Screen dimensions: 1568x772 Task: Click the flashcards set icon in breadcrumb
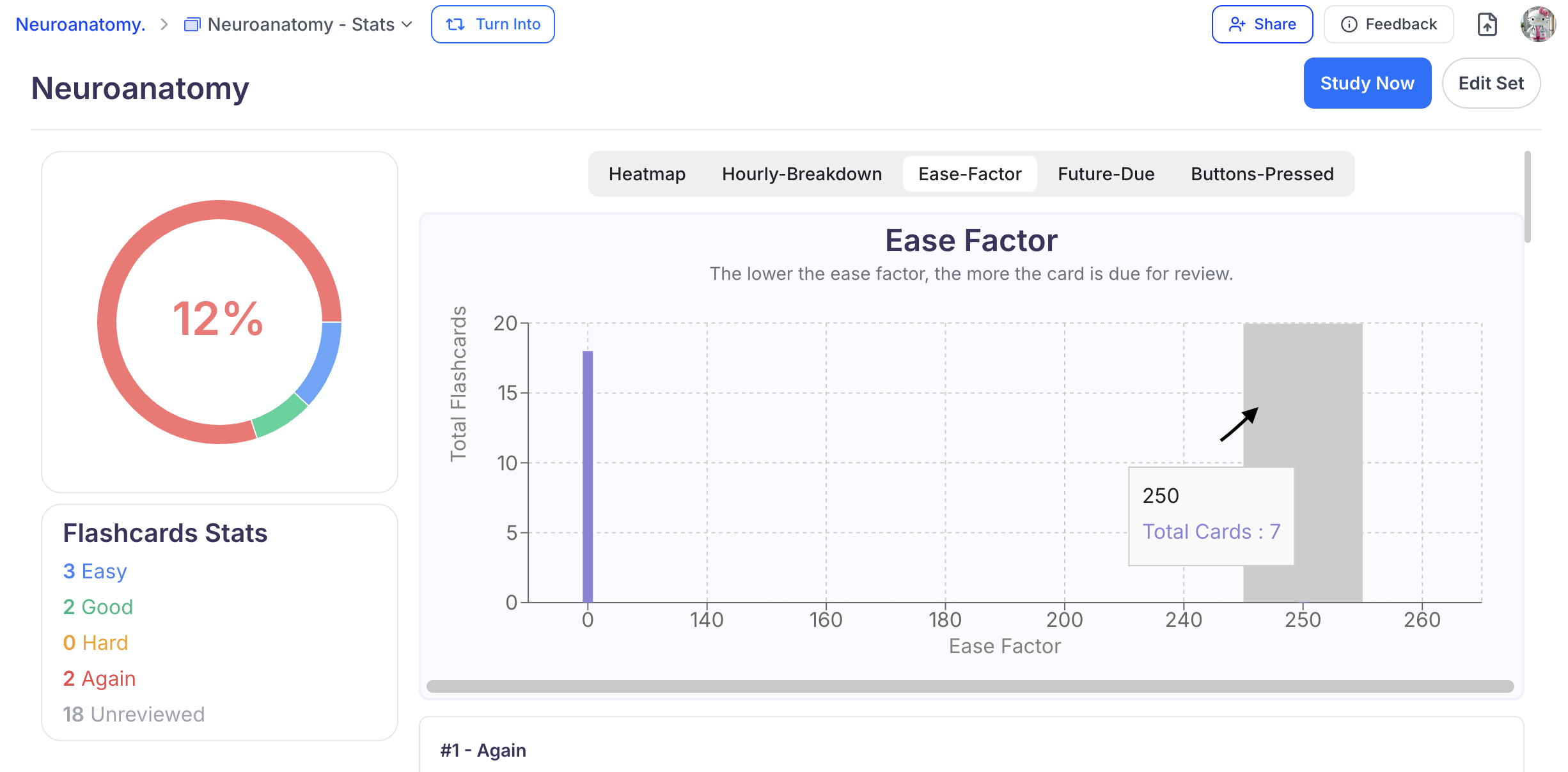click(192, 25)
